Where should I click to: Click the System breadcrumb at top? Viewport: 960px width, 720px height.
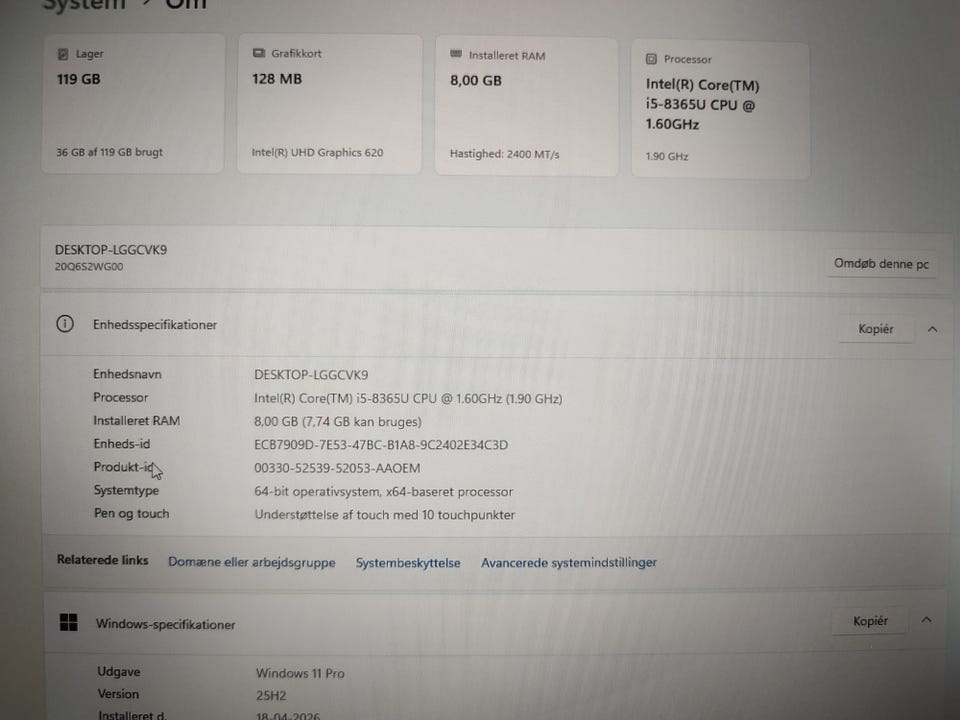84,4
